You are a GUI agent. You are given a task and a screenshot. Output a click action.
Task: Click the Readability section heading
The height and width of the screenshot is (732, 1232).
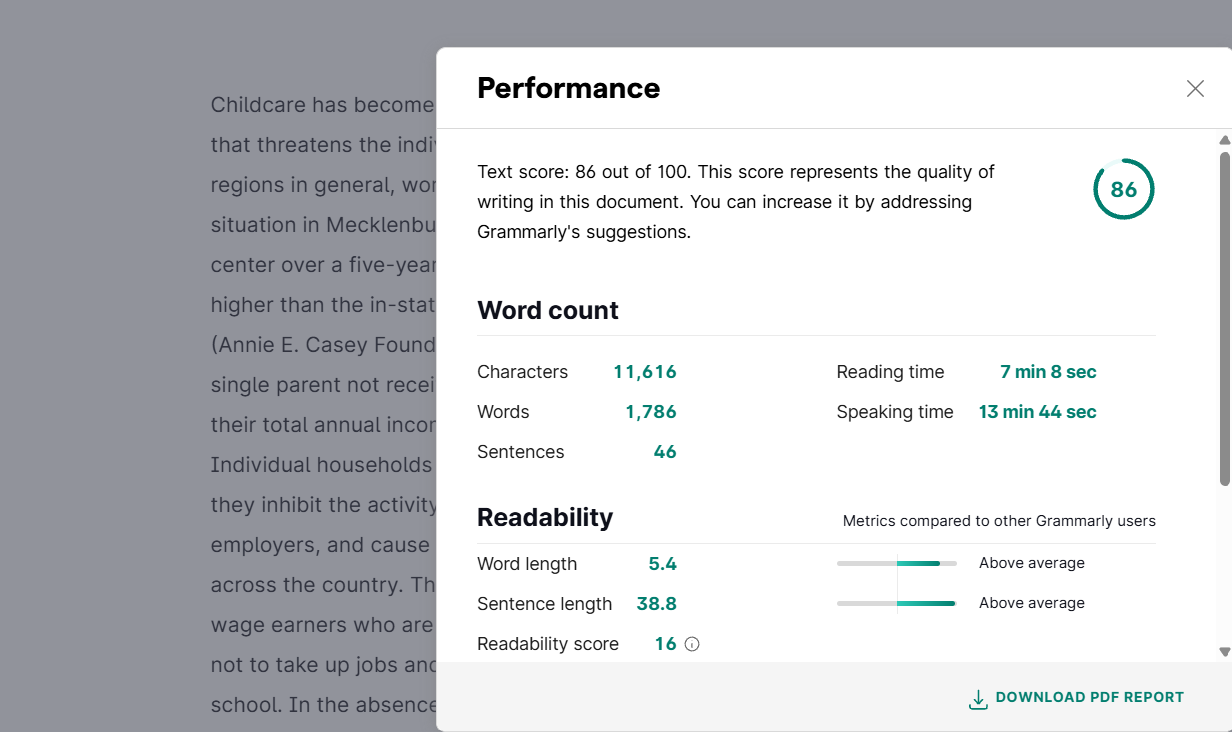click(545, 517)
